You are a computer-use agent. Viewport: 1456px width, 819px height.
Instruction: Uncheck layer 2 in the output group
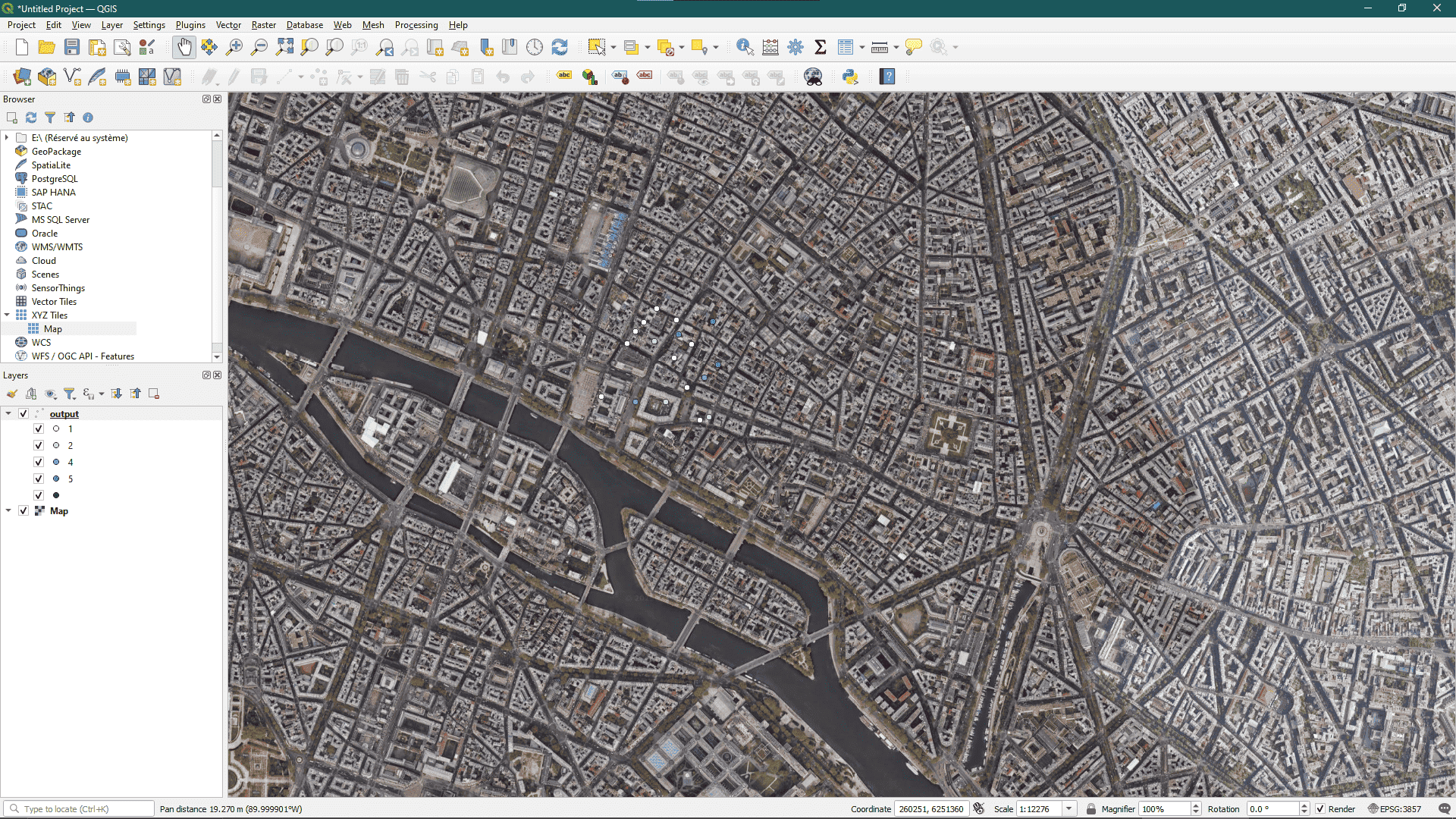pyautogui.click(x=39, y=445)
